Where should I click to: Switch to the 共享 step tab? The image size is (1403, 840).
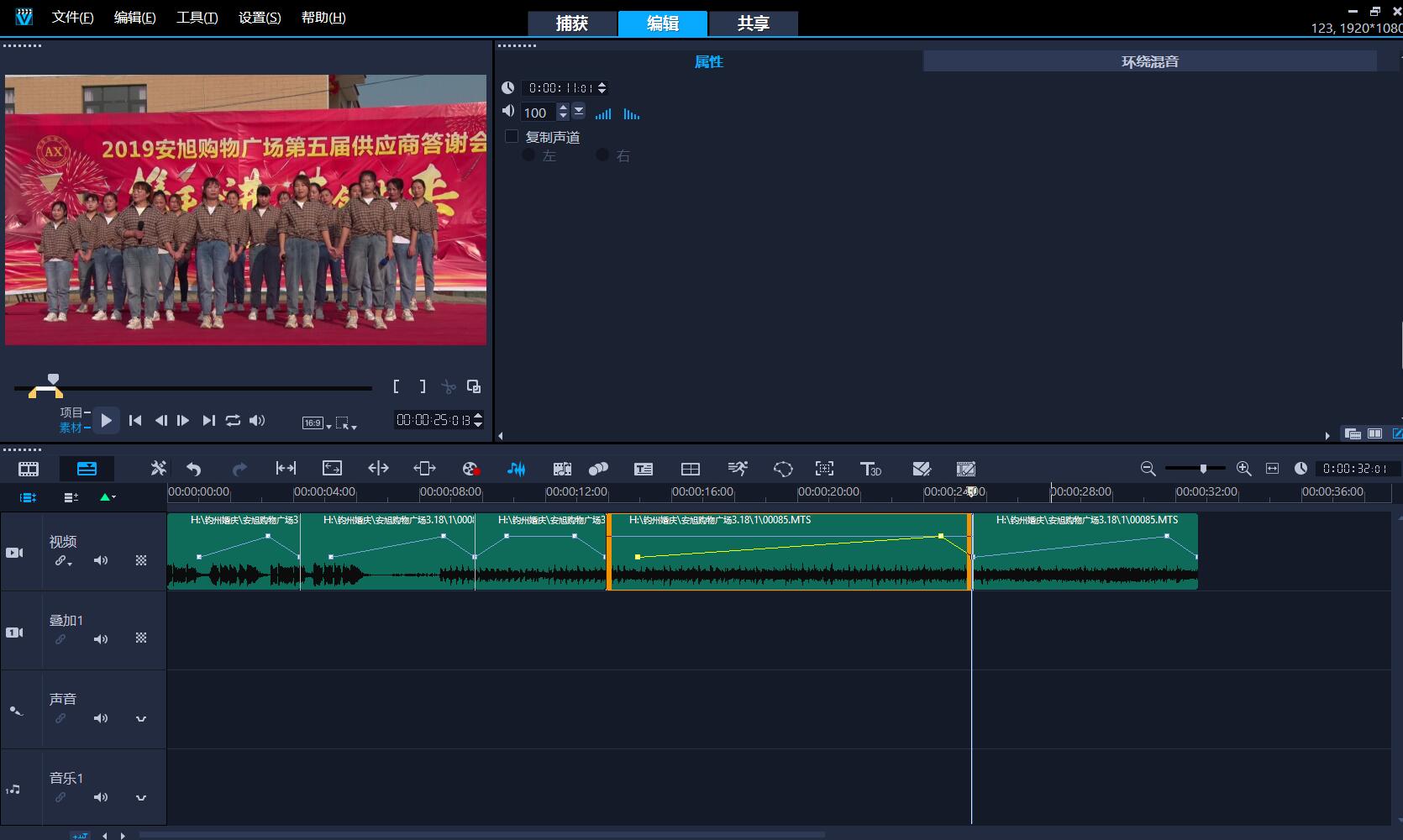coord(754,24)
